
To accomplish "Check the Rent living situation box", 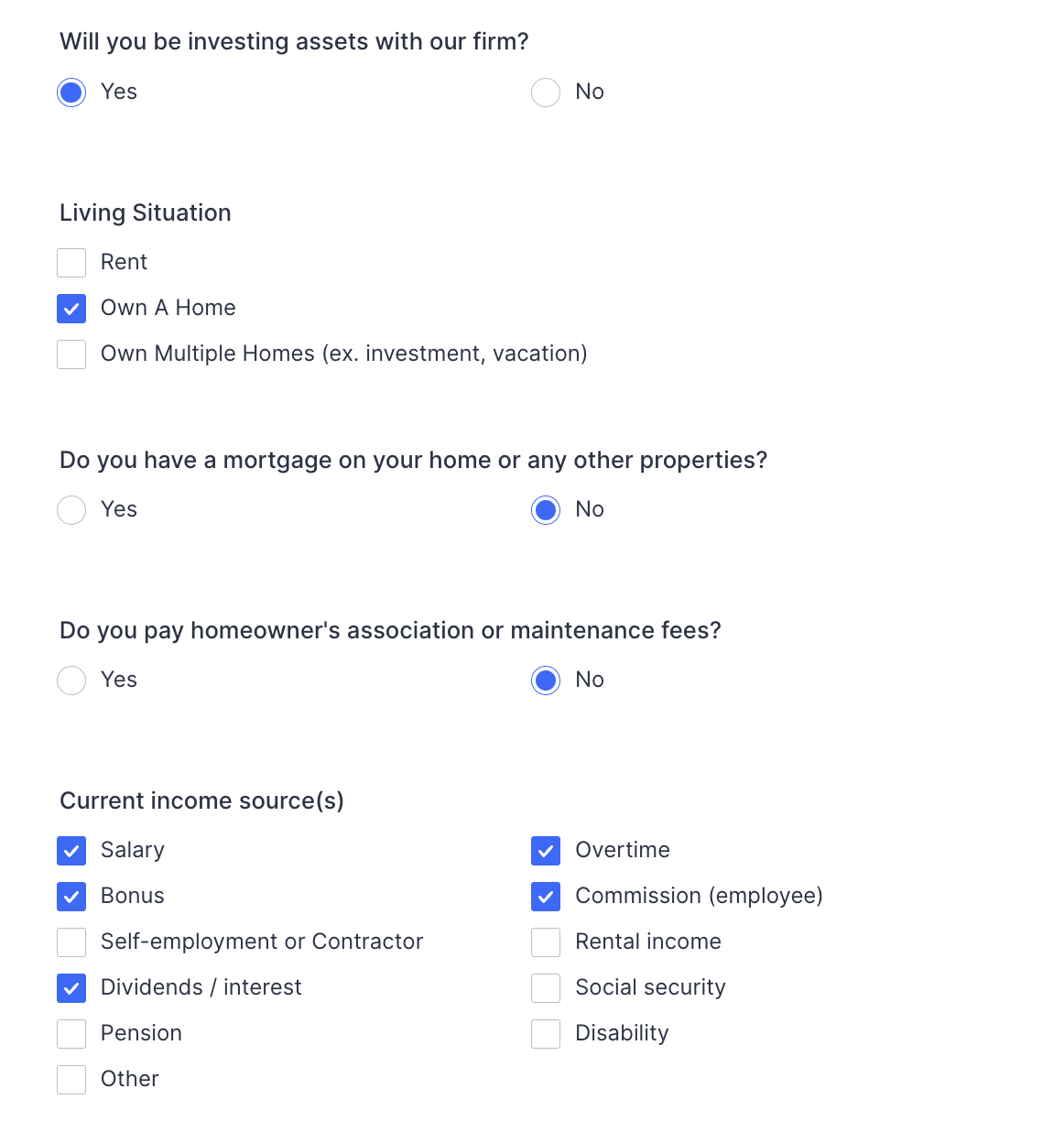I will [71, 263].
